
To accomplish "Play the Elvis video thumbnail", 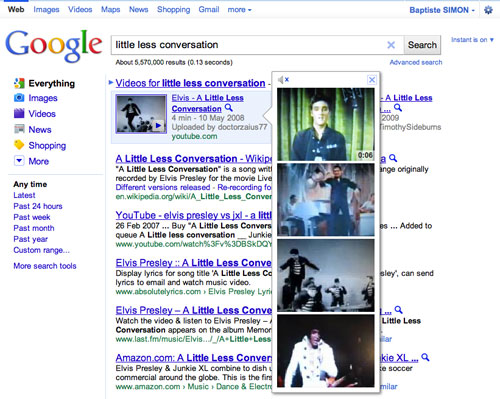I will (141, 114).
